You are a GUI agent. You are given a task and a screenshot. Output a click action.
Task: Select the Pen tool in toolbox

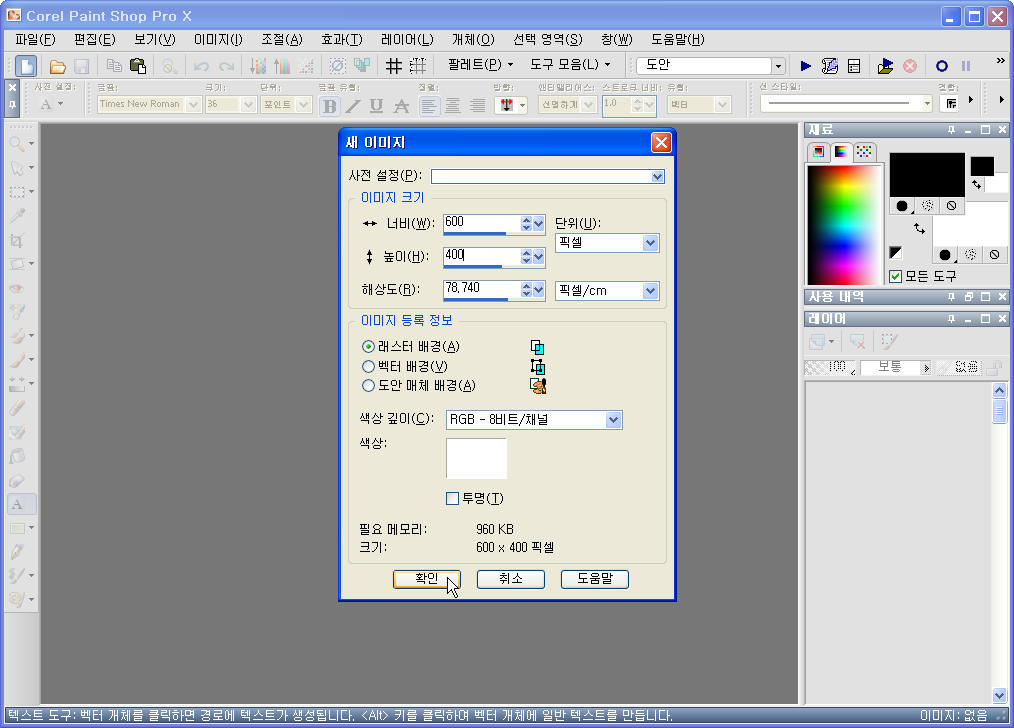(x=17, y=551)
